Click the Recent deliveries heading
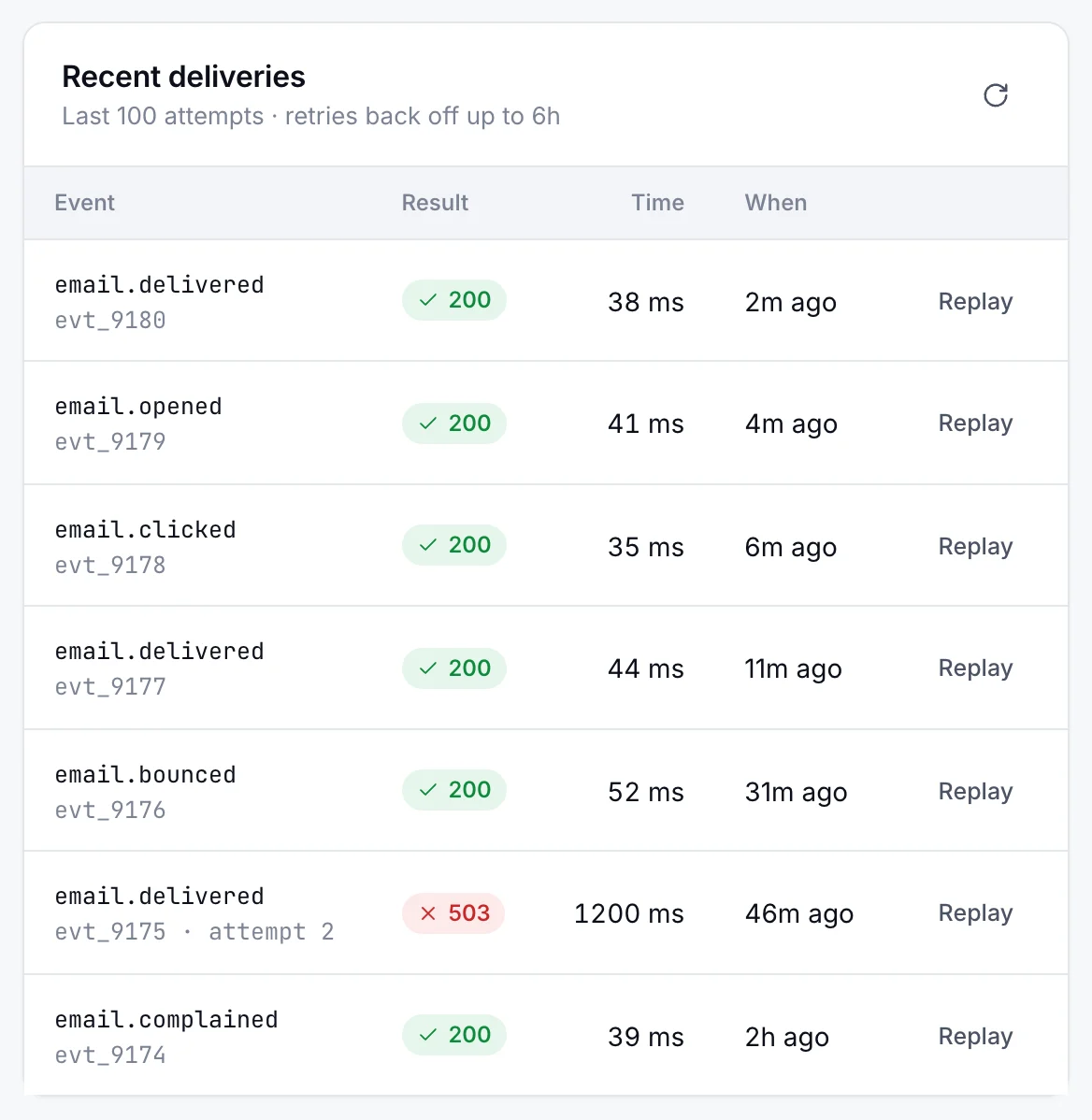 (x=183, y=77)
